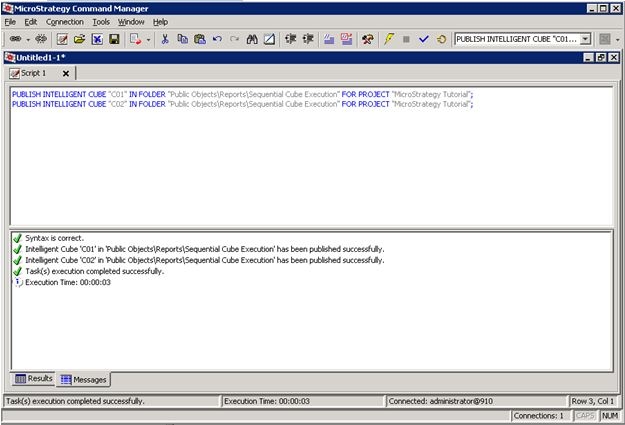
Task: Cut selected text with the scissors icon
Action: coord(165,39)
